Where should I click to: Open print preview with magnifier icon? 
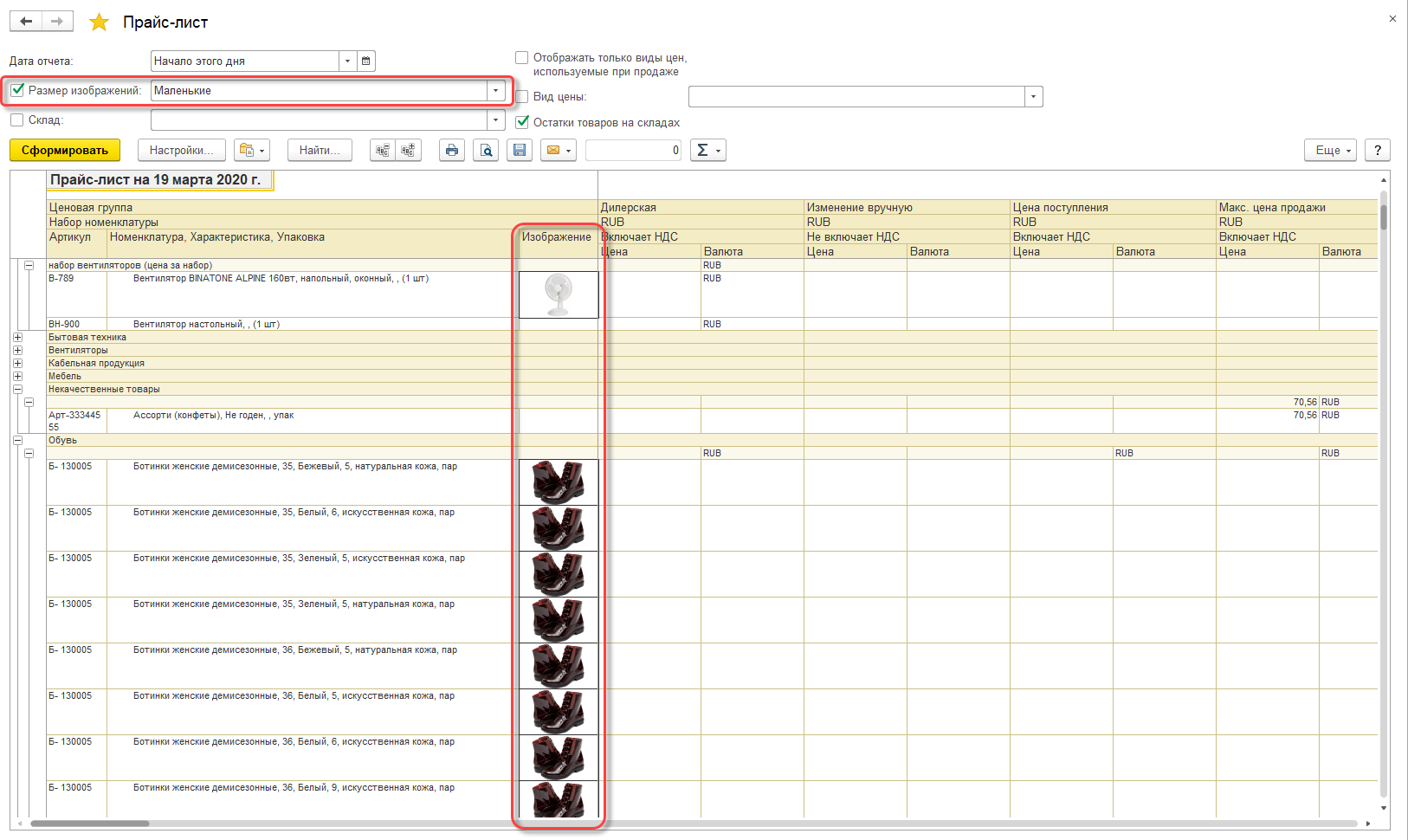[487, 151]
